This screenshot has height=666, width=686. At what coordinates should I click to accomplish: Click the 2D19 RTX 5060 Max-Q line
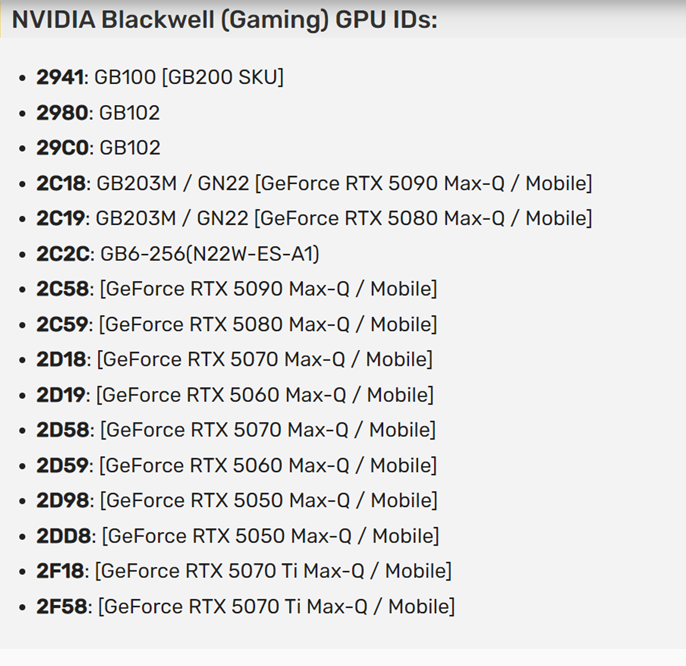pyautogui.click(x=235, y=395)
